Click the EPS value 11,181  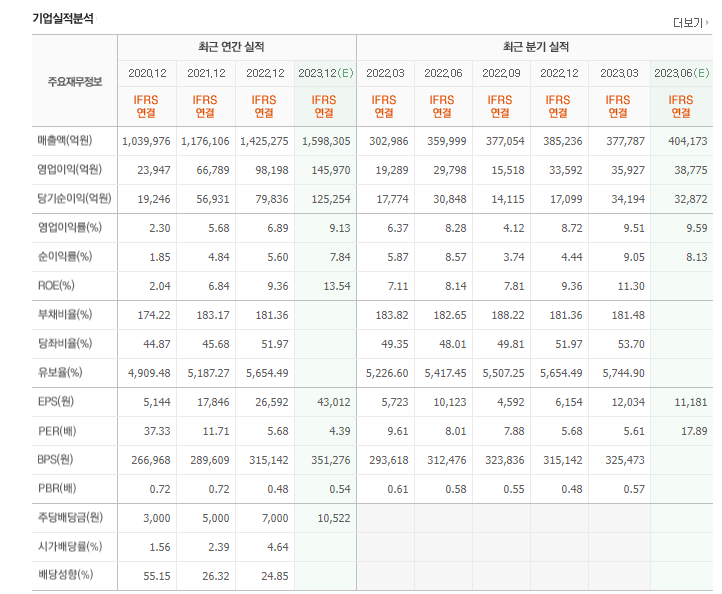point(691,402)
